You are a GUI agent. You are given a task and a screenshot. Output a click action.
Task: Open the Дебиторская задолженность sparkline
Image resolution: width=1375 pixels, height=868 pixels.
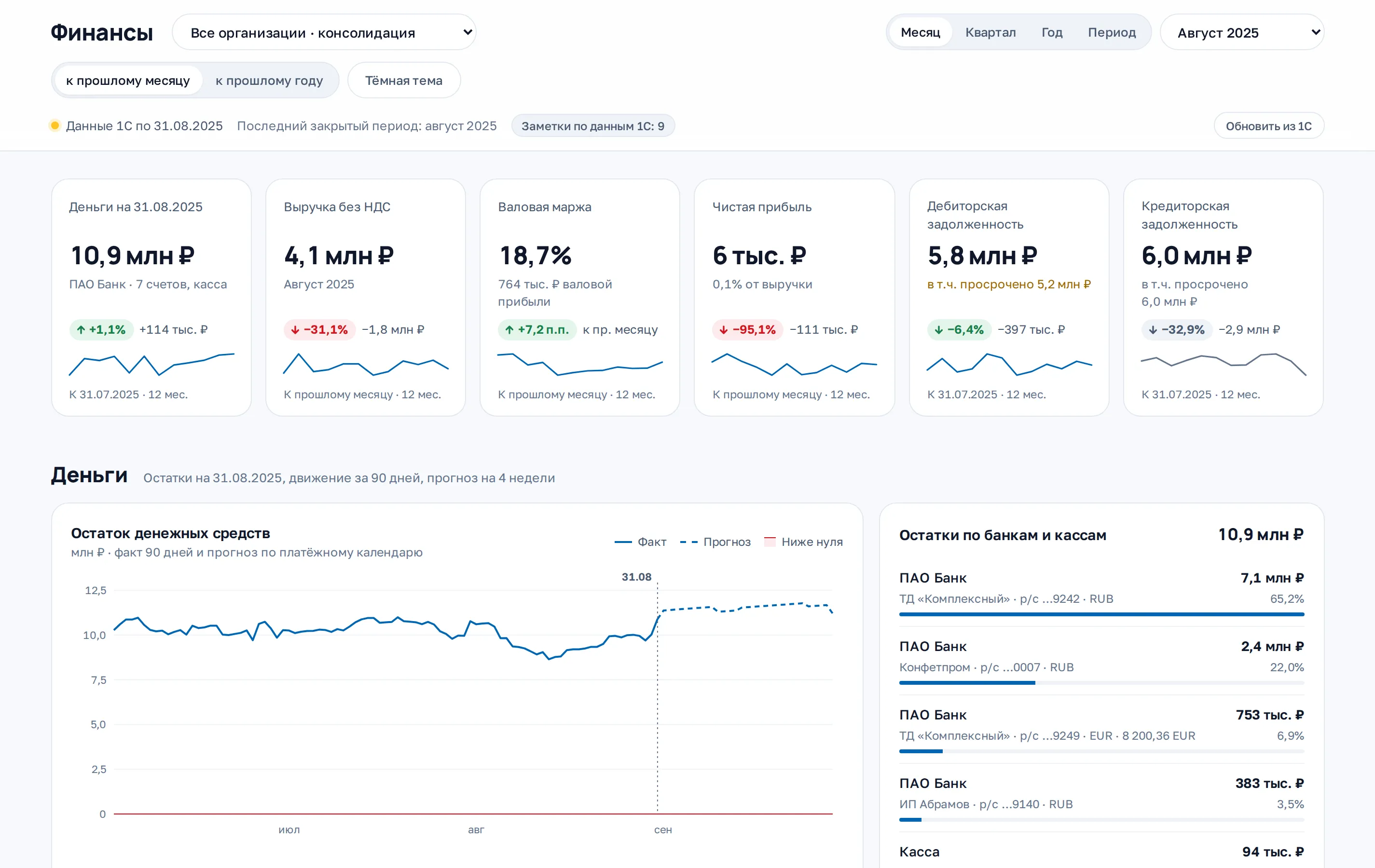(1009, 364)
